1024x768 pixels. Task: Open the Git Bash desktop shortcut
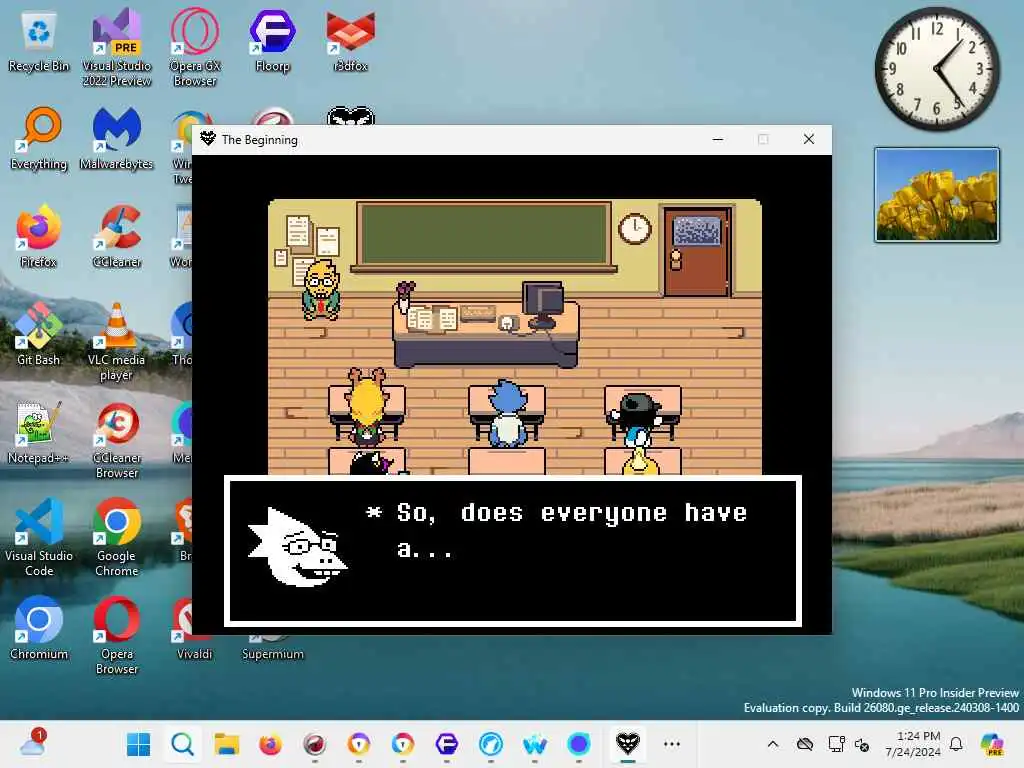tap(39, 334)
